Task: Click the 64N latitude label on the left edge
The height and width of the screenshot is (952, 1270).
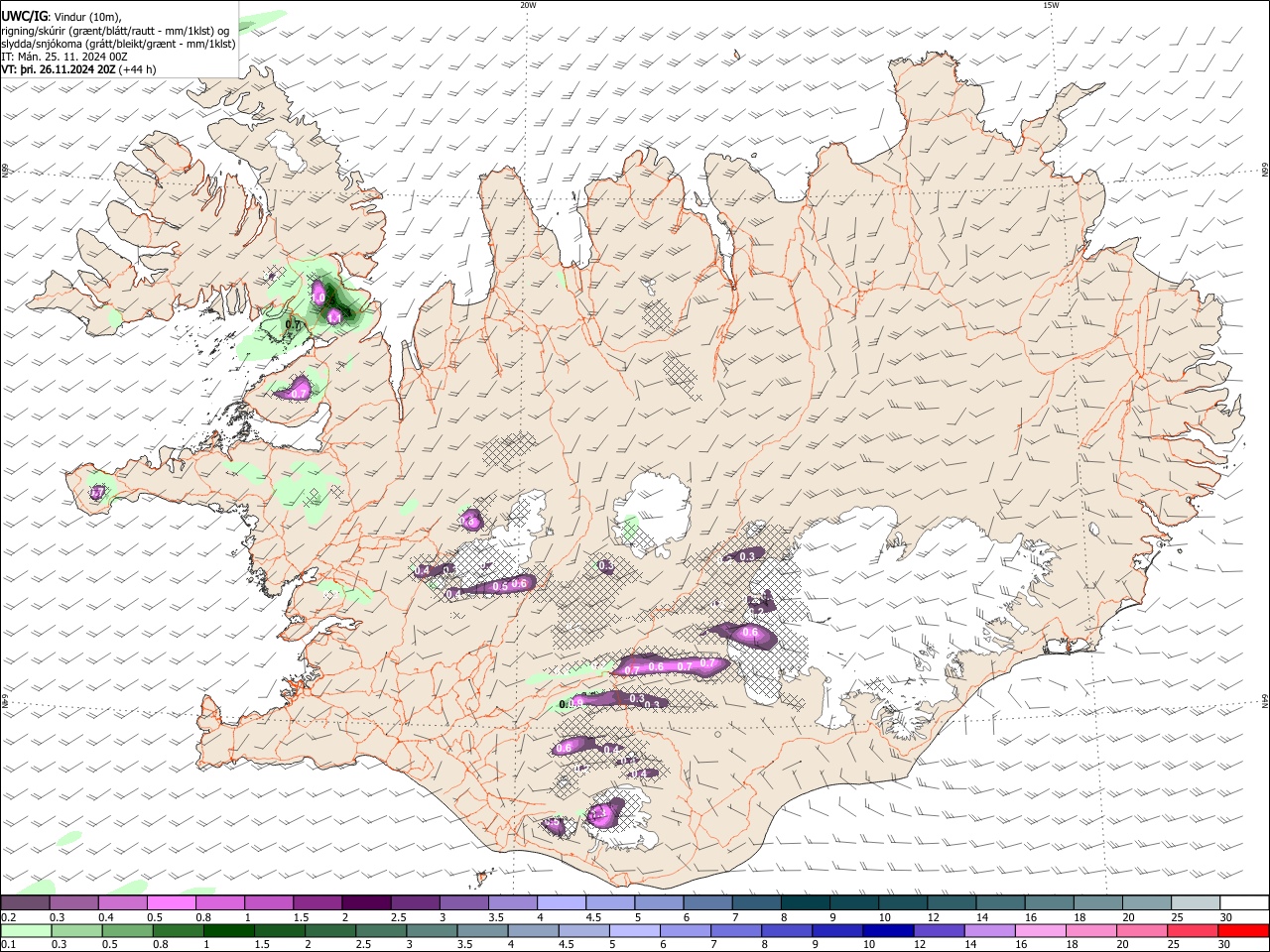Action: pyautogui.click(x=5, y=701)
